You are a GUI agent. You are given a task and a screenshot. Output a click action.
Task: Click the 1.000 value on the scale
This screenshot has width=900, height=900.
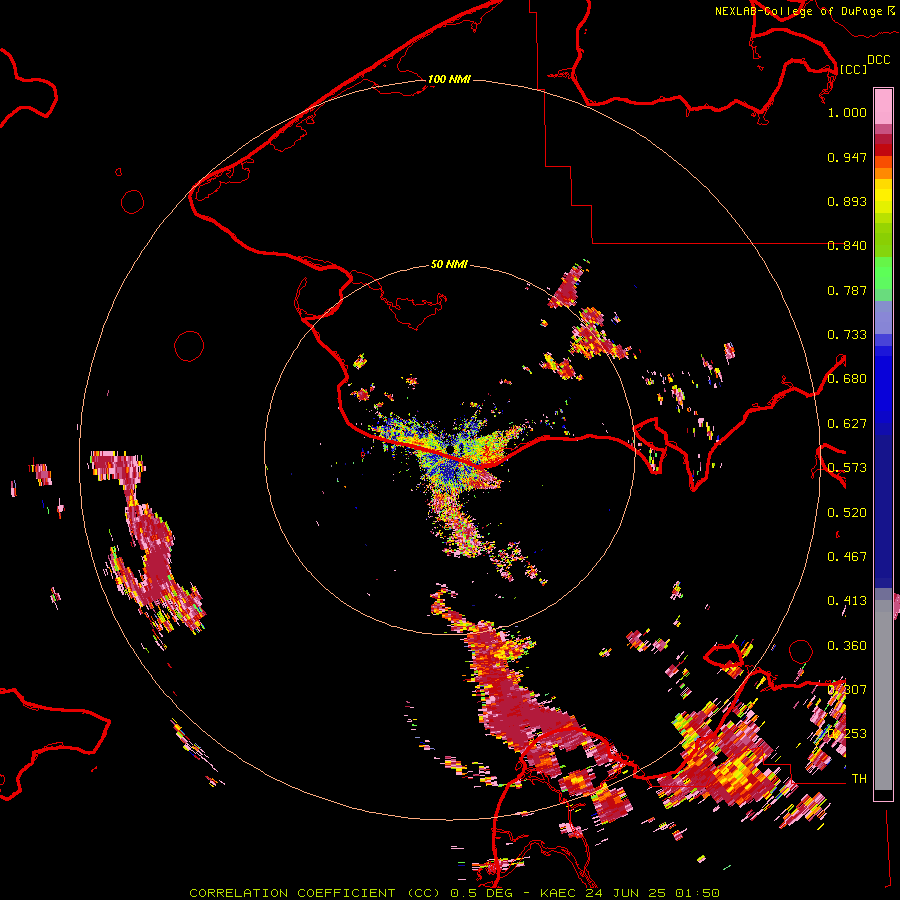847,112
